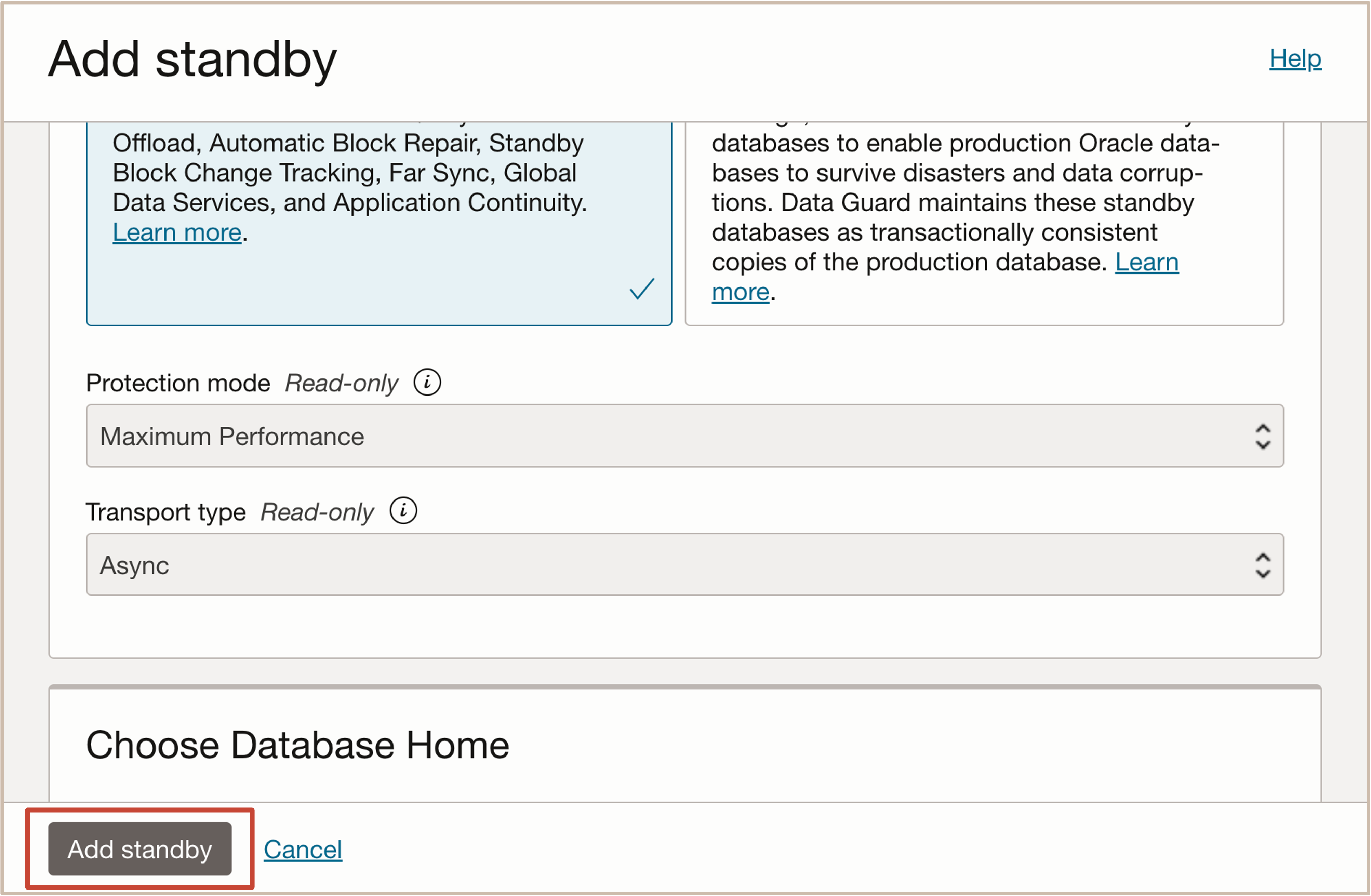Click the Choose Database Home heading
Viewport: 1371px width, 896px height.
(297, 745)
